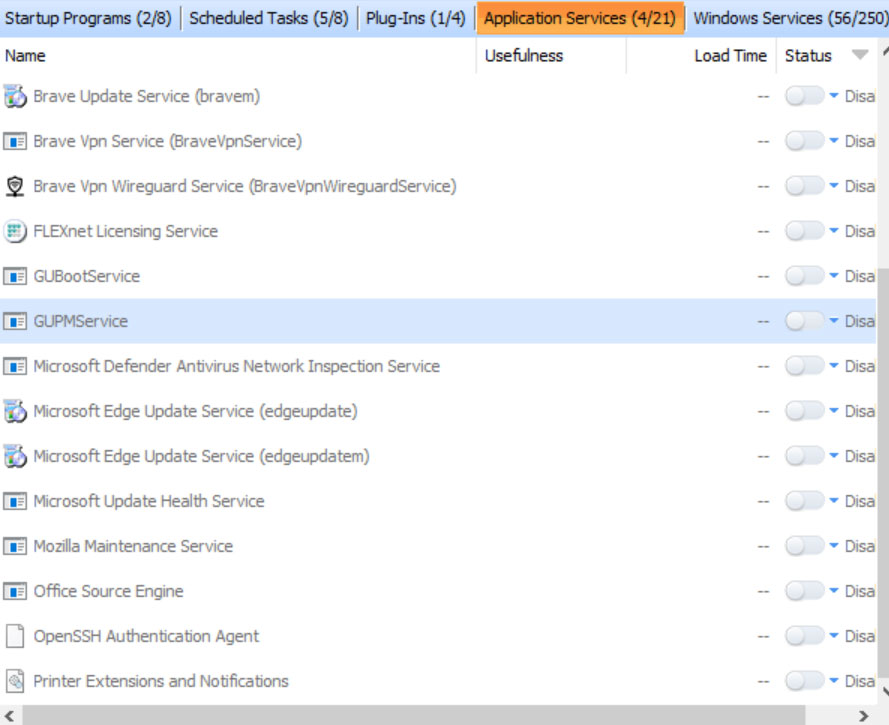Toggle Brave Update Service (bravem) switch
Viewport: 889px width, 725px height.
click(805, 96)
